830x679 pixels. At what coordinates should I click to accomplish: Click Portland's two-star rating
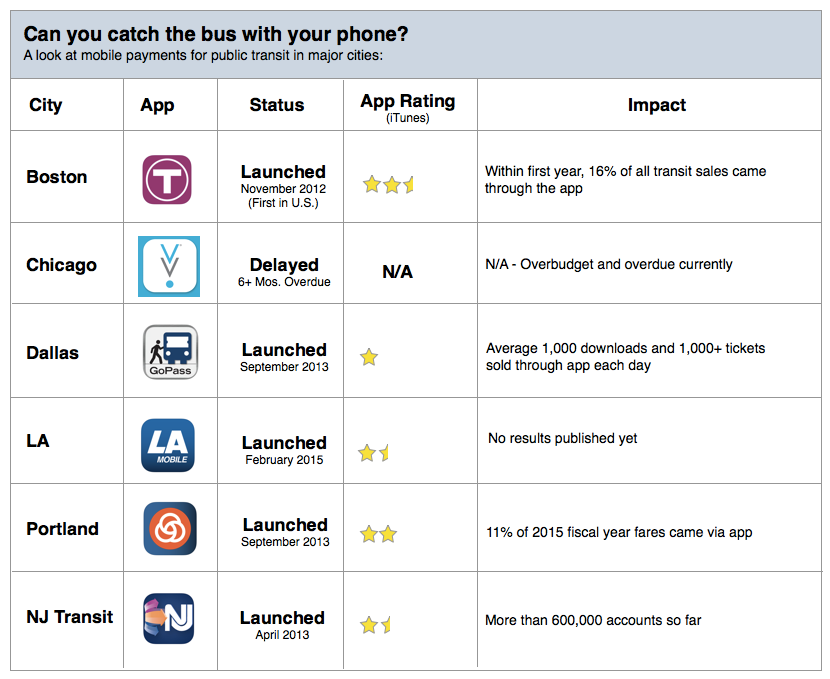379,534
